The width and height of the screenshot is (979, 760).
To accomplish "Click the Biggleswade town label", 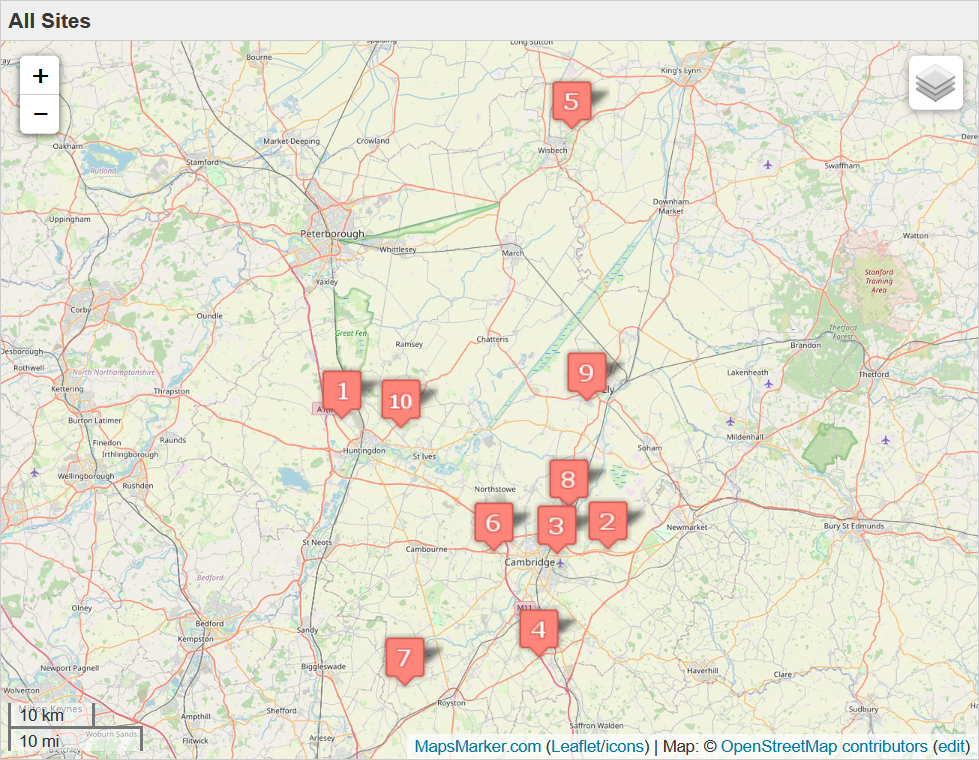I will pyautogui.click(x=323, y=667).
